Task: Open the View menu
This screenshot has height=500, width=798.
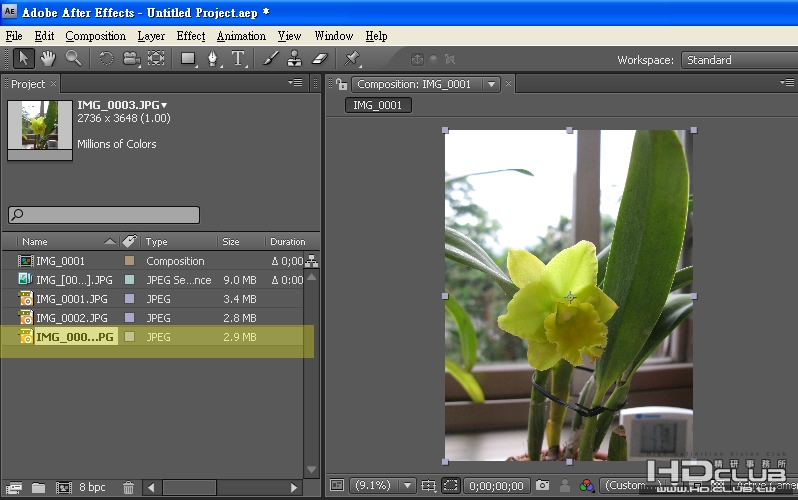Action: point(289,36)
